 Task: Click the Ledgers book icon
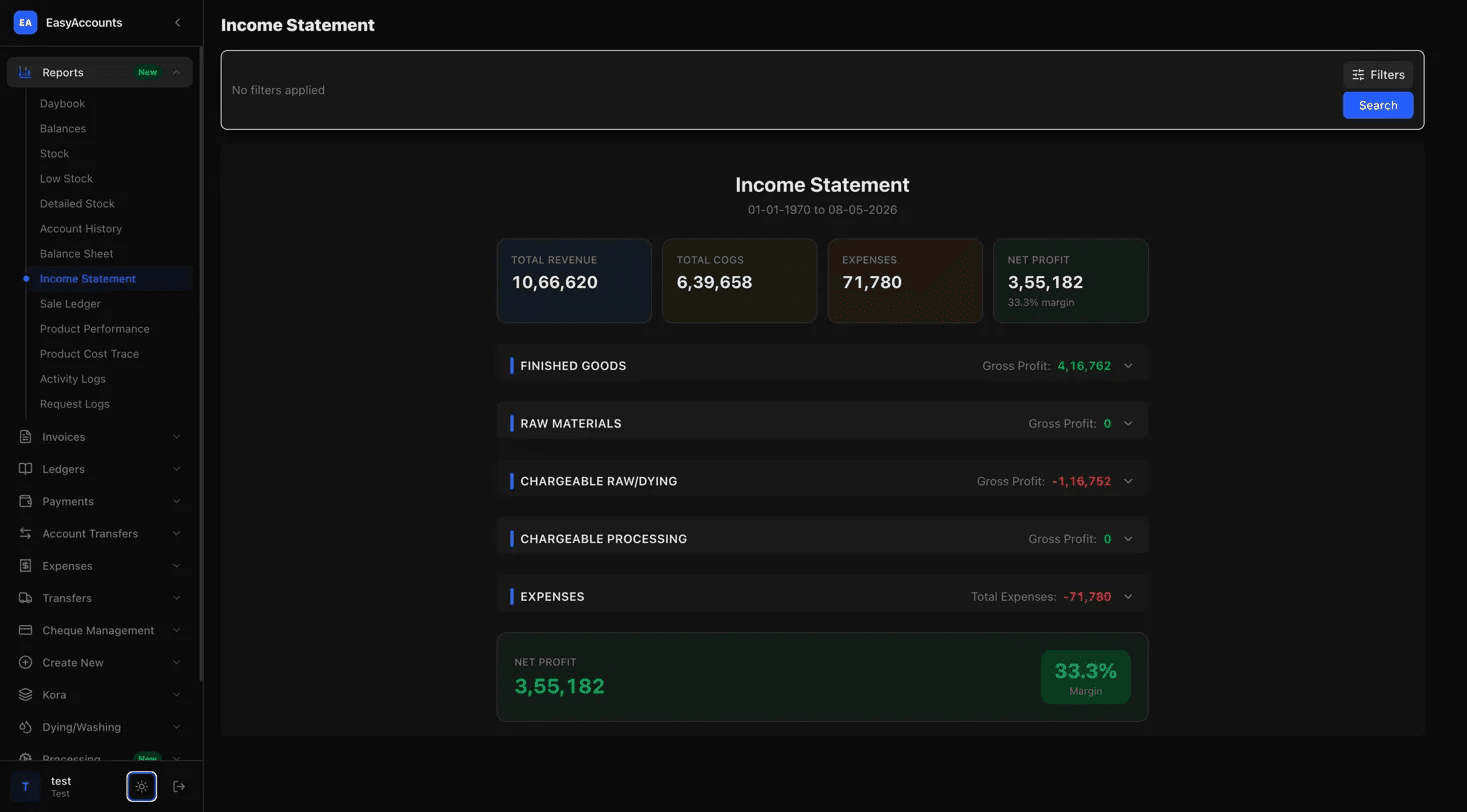(25, 469)
